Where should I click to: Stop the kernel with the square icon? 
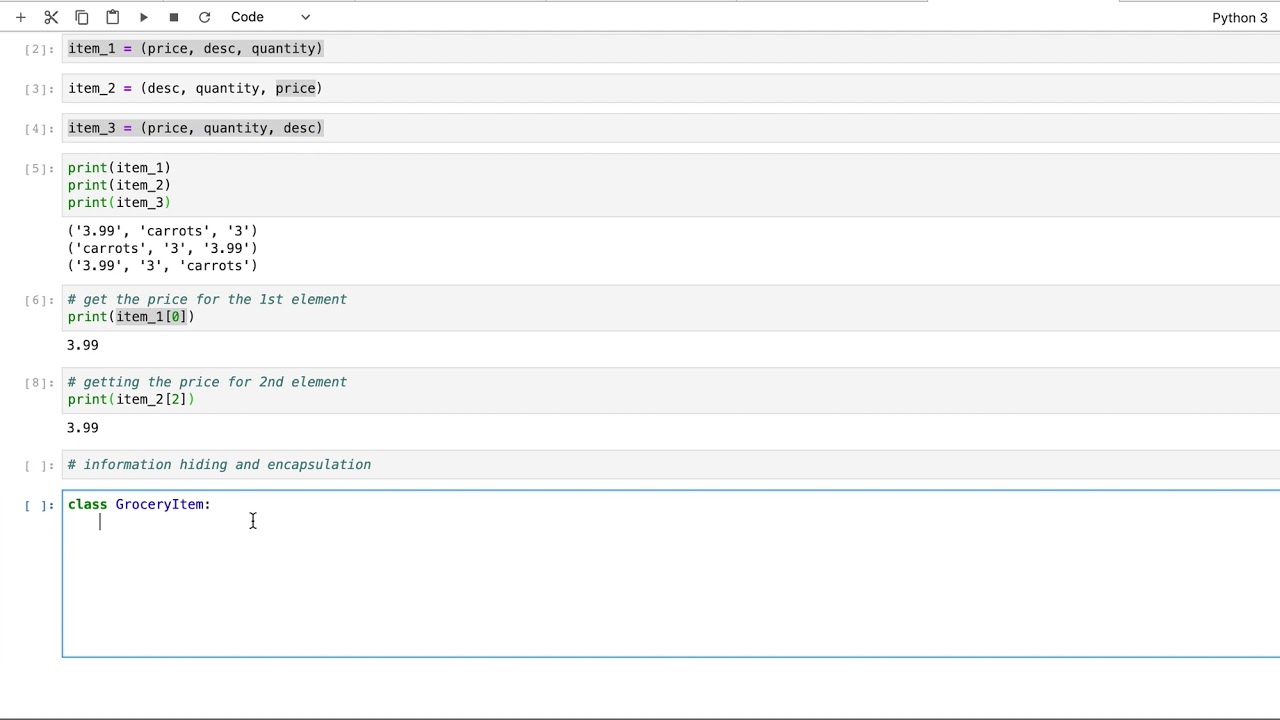coord(174,17)
